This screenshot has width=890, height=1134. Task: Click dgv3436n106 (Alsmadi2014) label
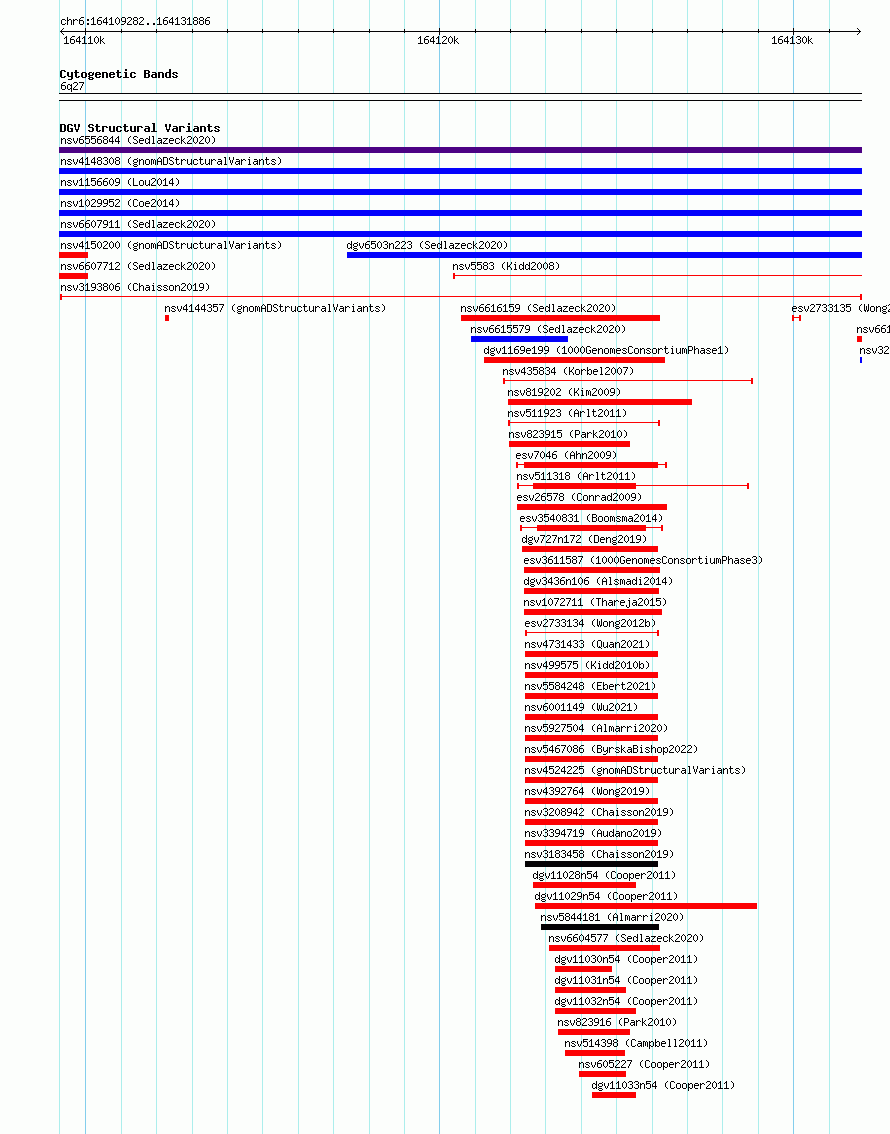[598, 581]
